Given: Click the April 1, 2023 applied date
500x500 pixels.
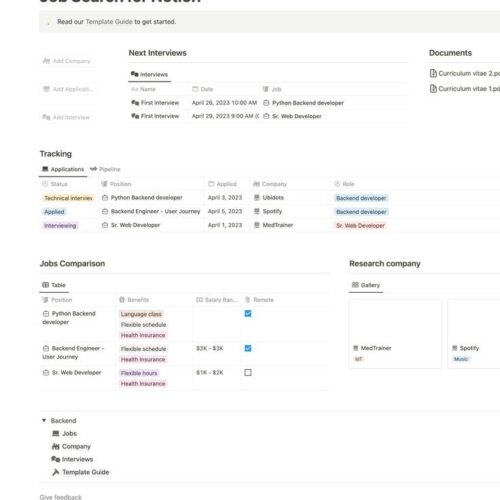Looking at the screenshot, I should [x=225, y=225].
